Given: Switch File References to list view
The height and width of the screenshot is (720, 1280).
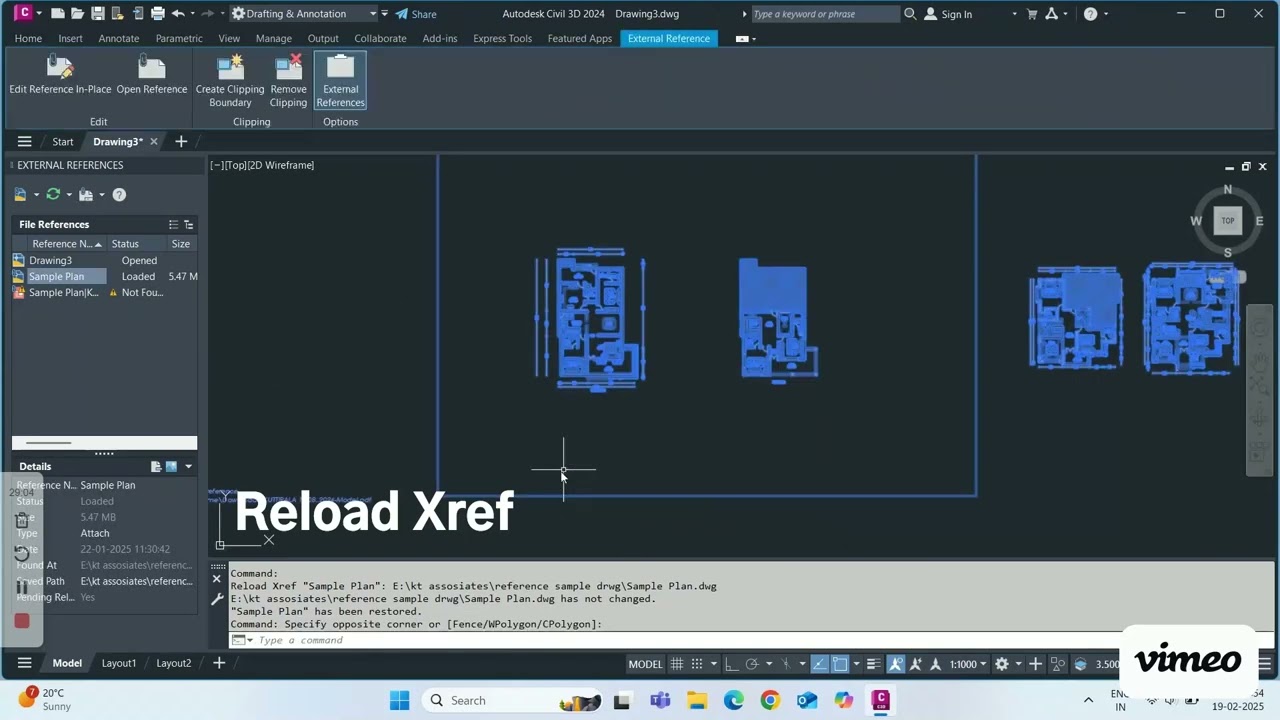Looking at the screenshot, I should point(173,225).
